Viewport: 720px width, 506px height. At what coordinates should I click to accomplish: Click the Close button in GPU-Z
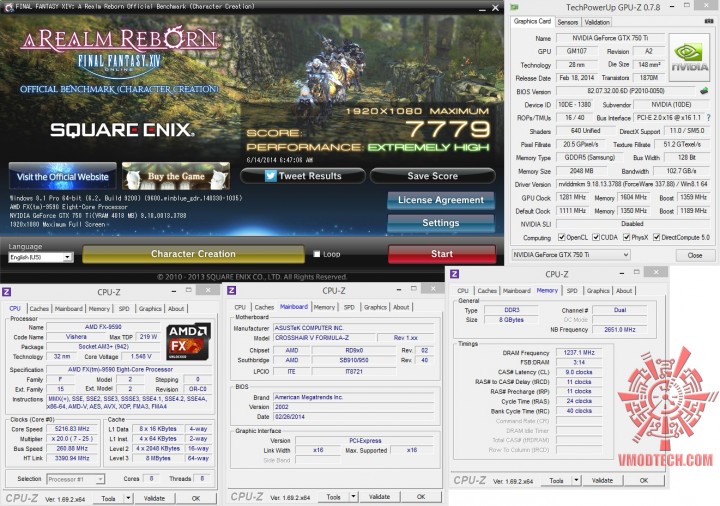click(695, 255)
